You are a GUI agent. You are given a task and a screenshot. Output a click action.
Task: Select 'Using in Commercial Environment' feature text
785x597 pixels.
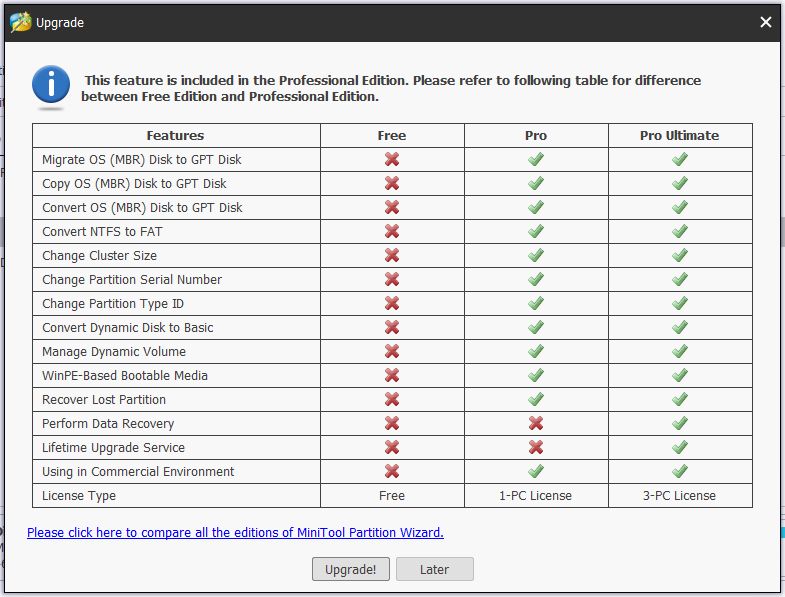[138, 472]
